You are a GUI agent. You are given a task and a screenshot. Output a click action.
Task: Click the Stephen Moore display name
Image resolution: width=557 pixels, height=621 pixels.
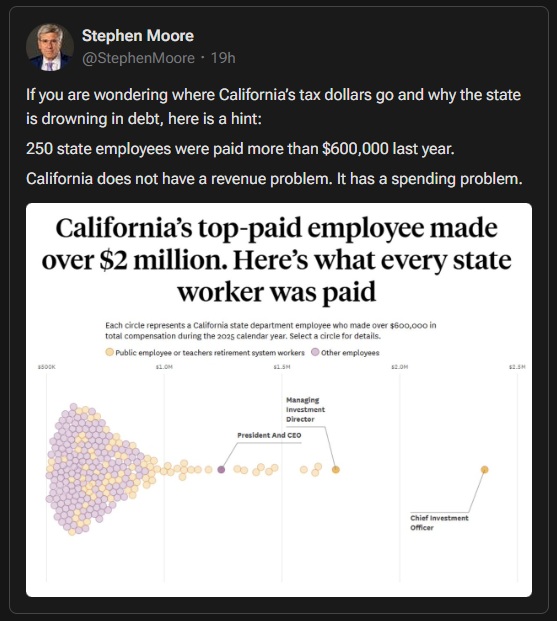(138, 36)
